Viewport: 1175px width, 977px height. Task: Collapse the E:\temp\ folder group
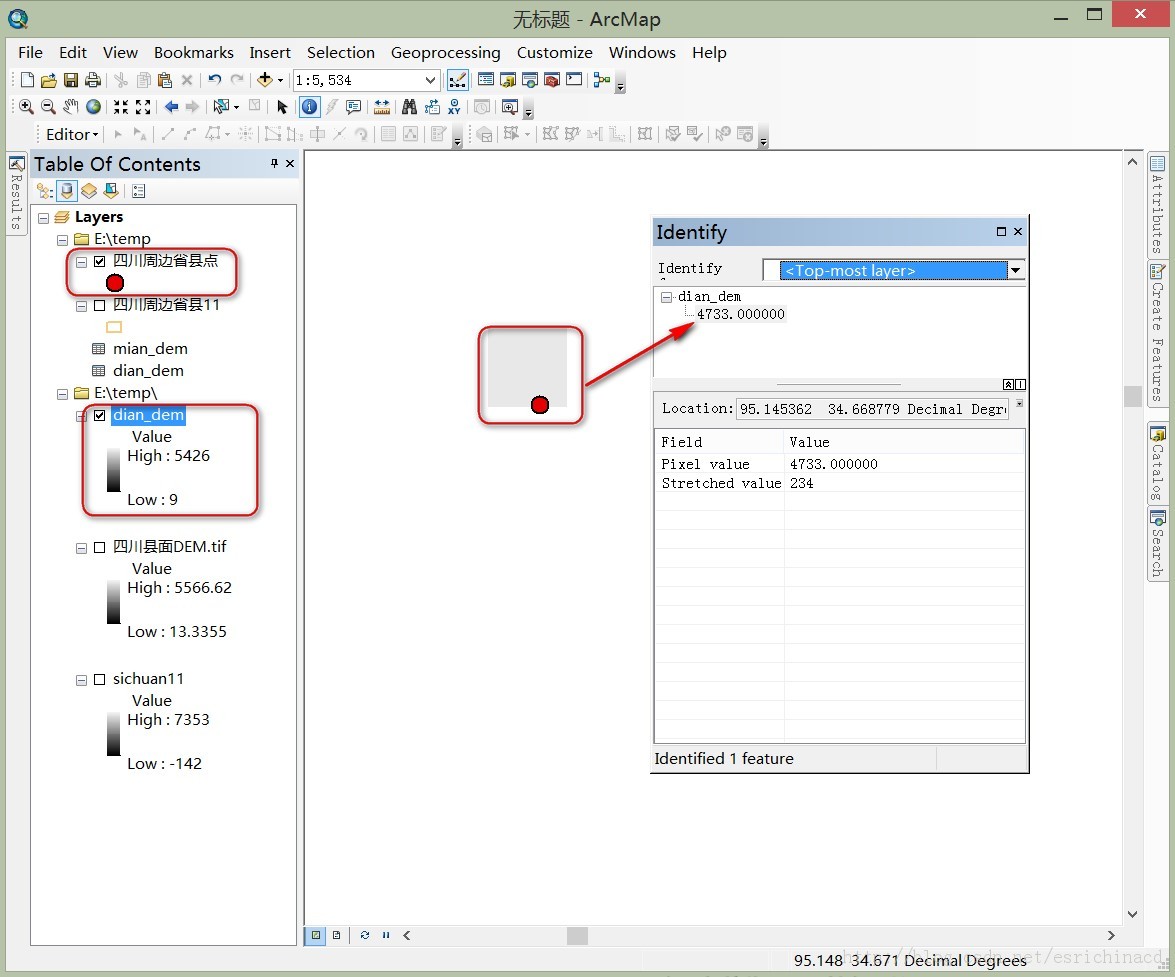(x=63, y=394)
